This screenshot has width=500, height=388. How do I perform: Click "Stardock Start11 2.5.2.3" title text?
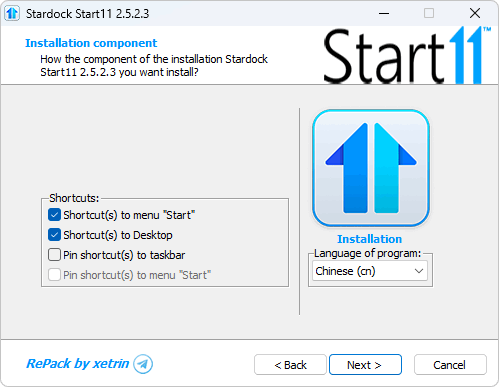tap(87, 14)
